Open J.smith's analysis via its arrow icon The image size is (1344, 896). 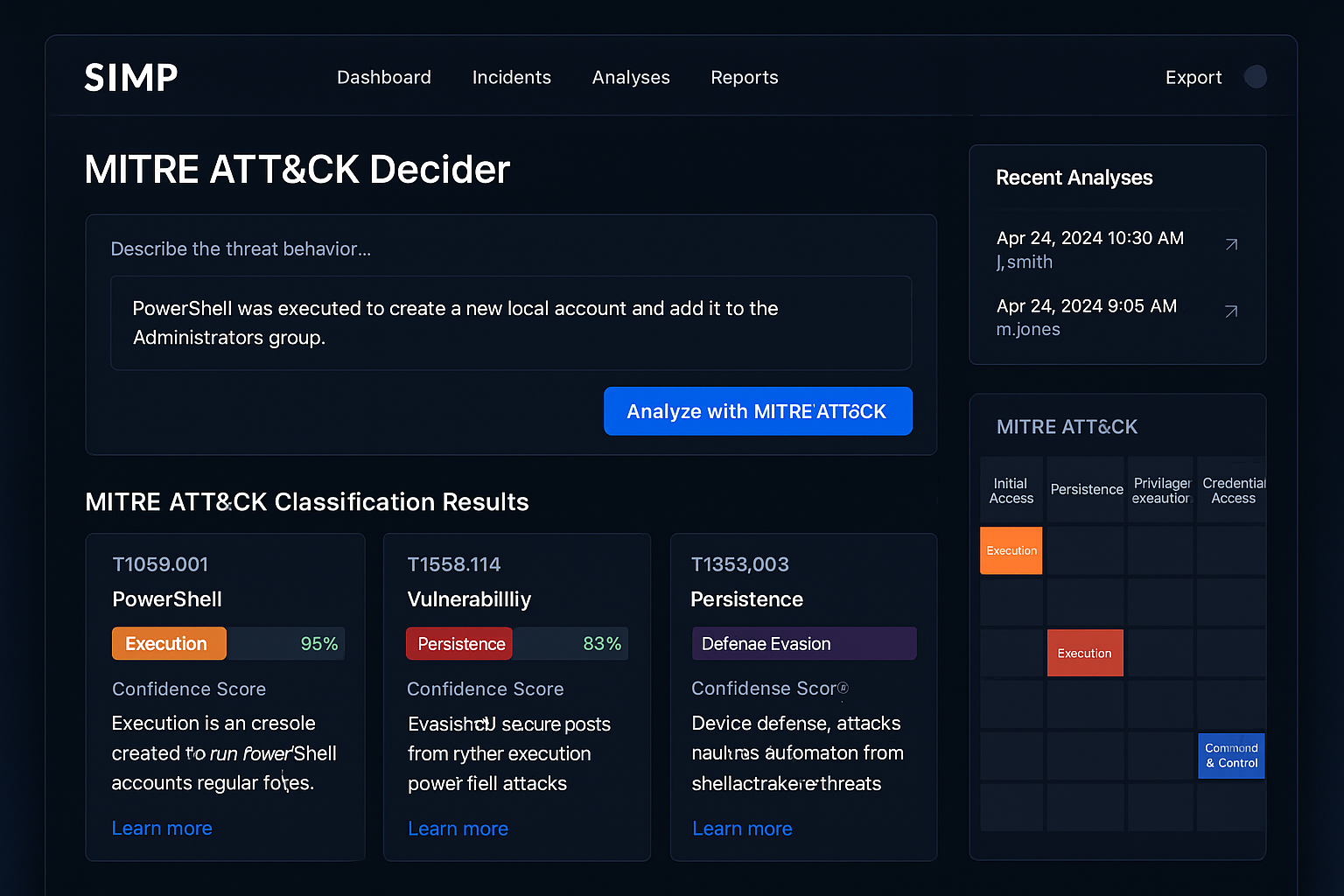point(1231,245)
